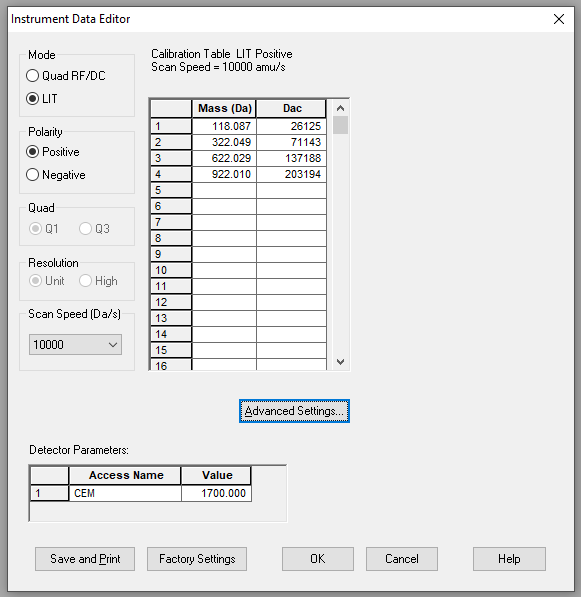
Task: Click the calibration table scroll up arrow
Action: [340, 108]
